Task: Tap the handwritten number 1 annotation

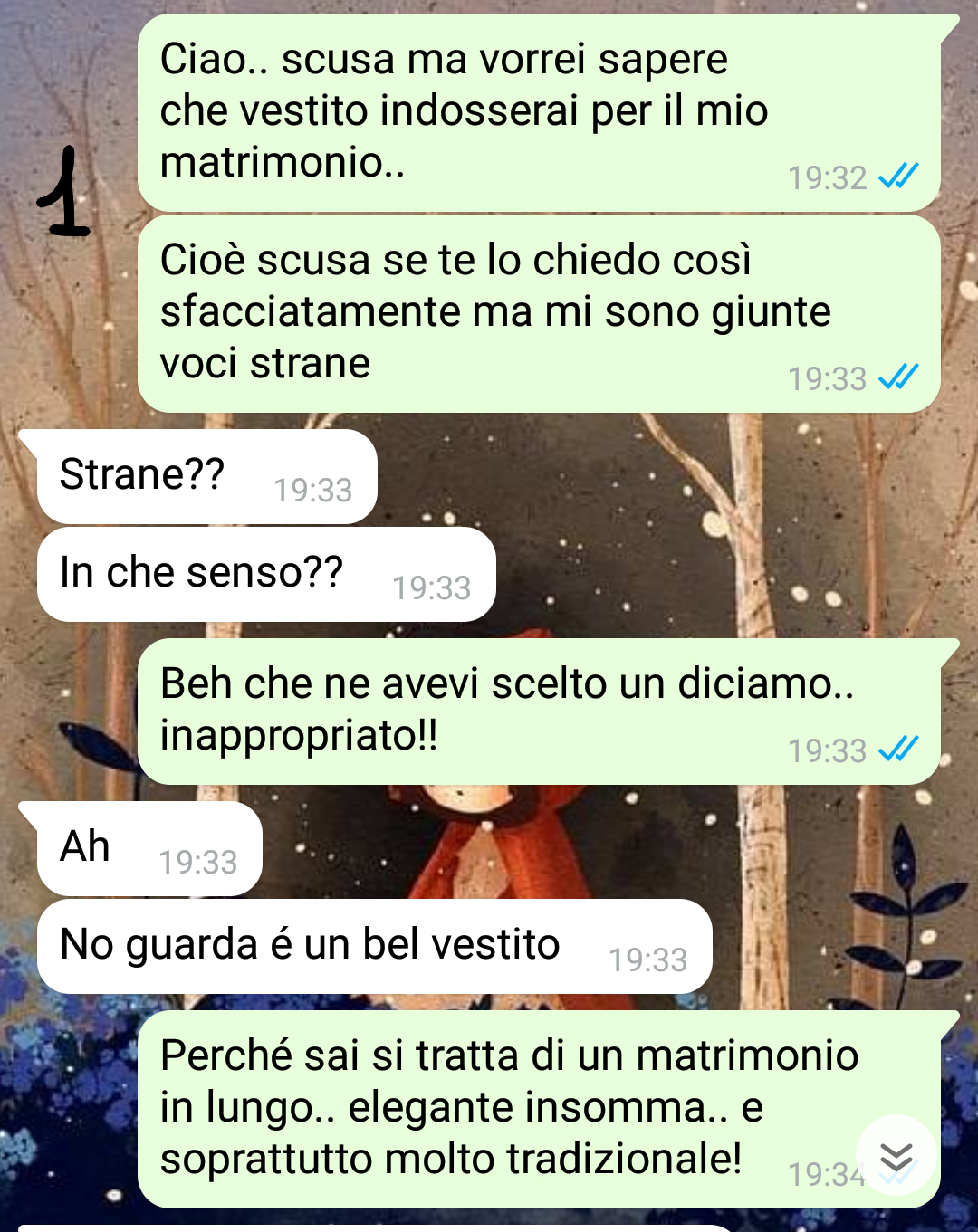Action: tap(64, 193)
